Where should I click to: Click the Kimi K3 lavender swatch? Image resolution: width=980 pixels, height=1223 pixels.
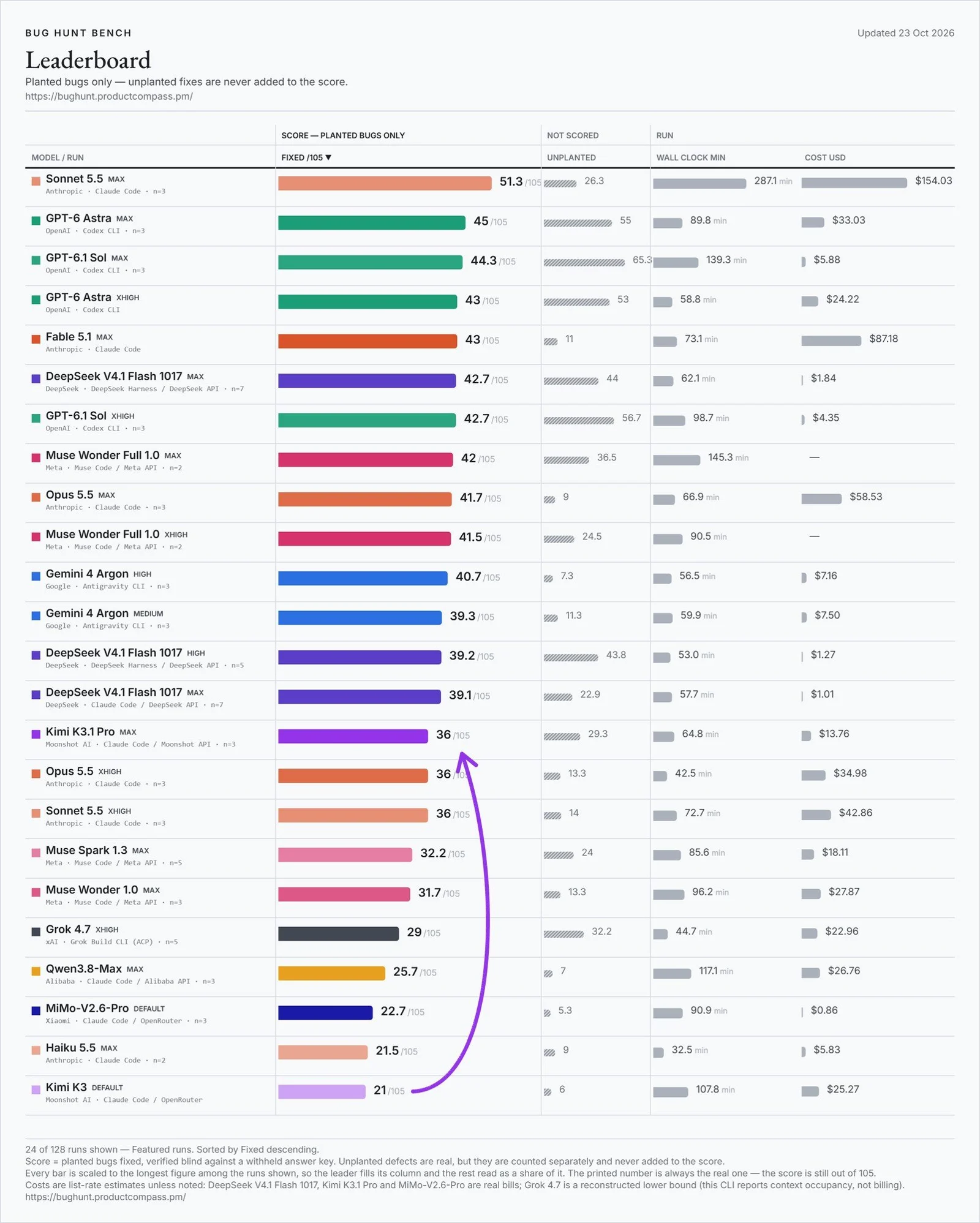point(36,1089)
